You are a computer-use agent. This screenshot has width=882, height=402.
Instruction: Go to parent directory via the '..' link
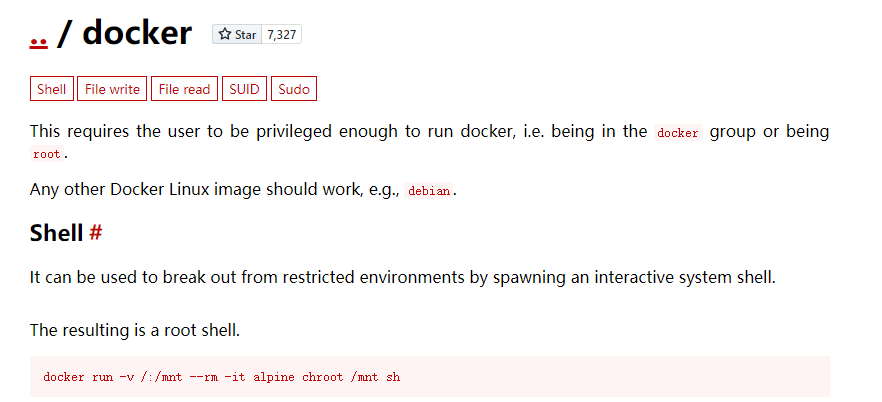[x=38, y=39]
